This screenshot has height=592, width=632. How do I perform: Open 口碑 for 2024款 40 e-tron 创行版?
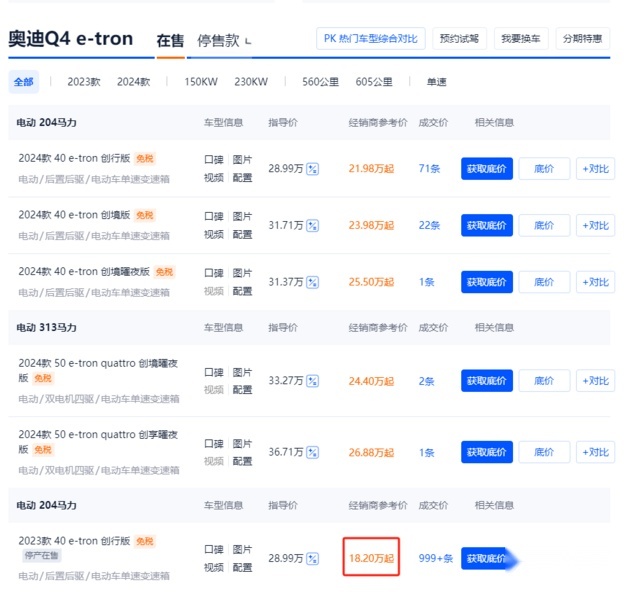tap(214, 160)
